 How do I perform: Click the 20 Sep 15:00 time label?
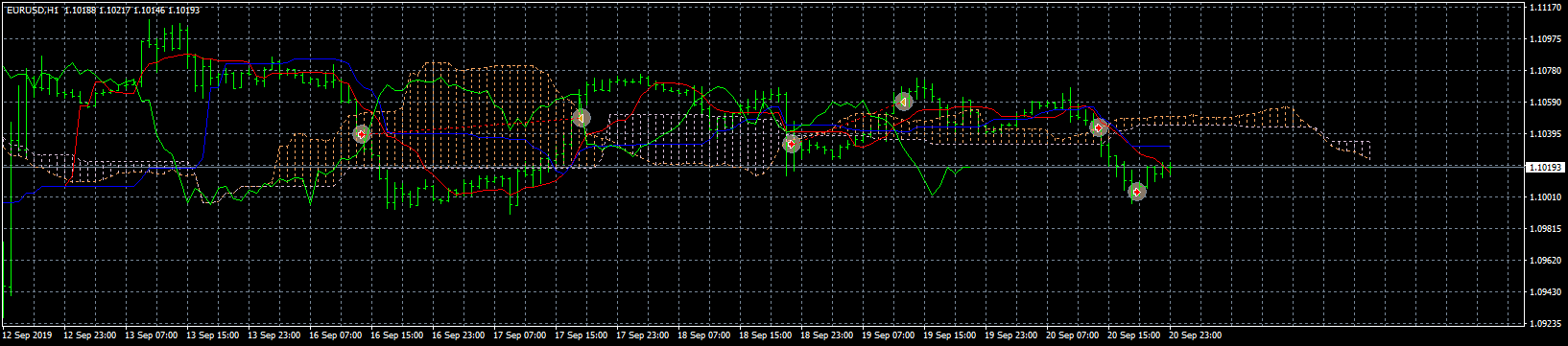[1134, 336]
